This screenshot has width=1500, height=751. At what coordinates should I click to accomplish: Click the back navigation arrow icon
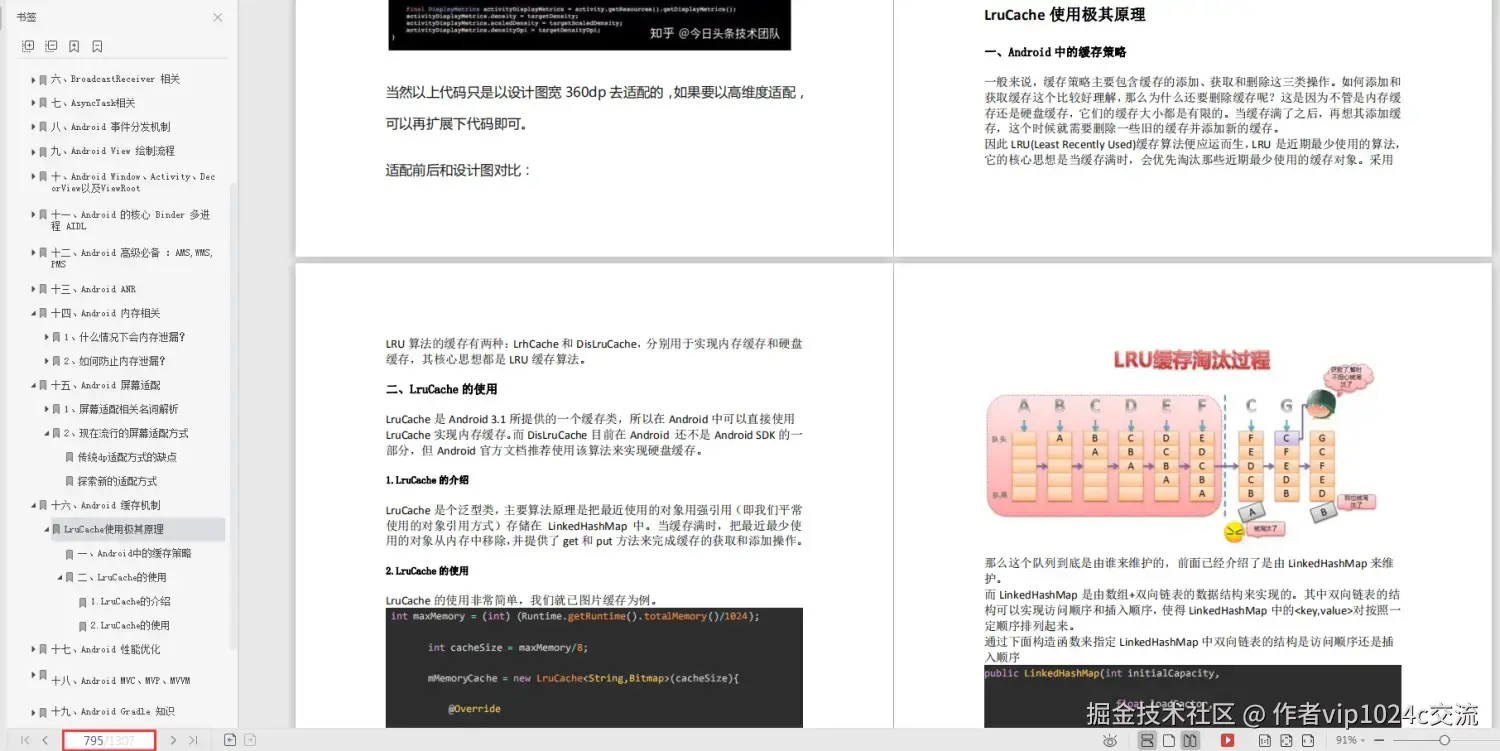click(230, 740)
